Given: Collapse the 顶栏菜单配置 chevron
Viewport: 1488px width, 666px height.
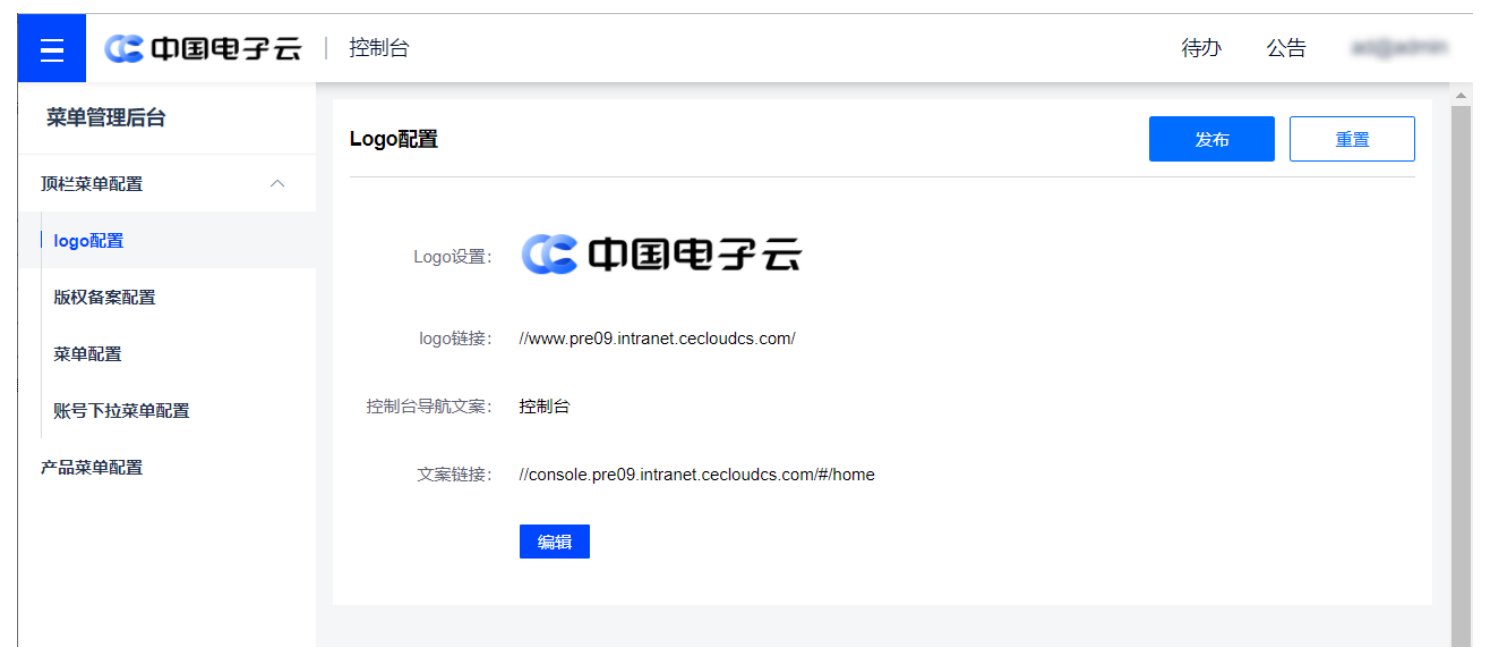Looking at the screenshot, I should [x=278, y=184].
